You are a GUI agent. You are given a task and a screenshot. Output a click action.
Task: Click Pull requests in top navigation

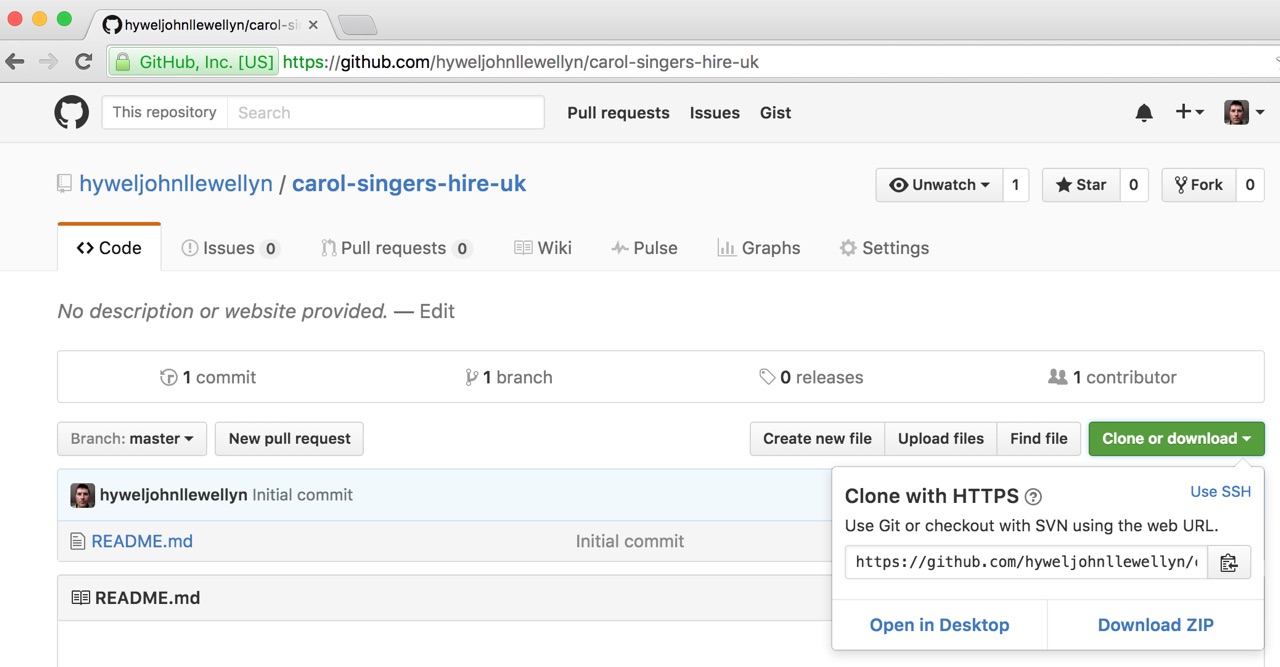(x=618, y=113)
